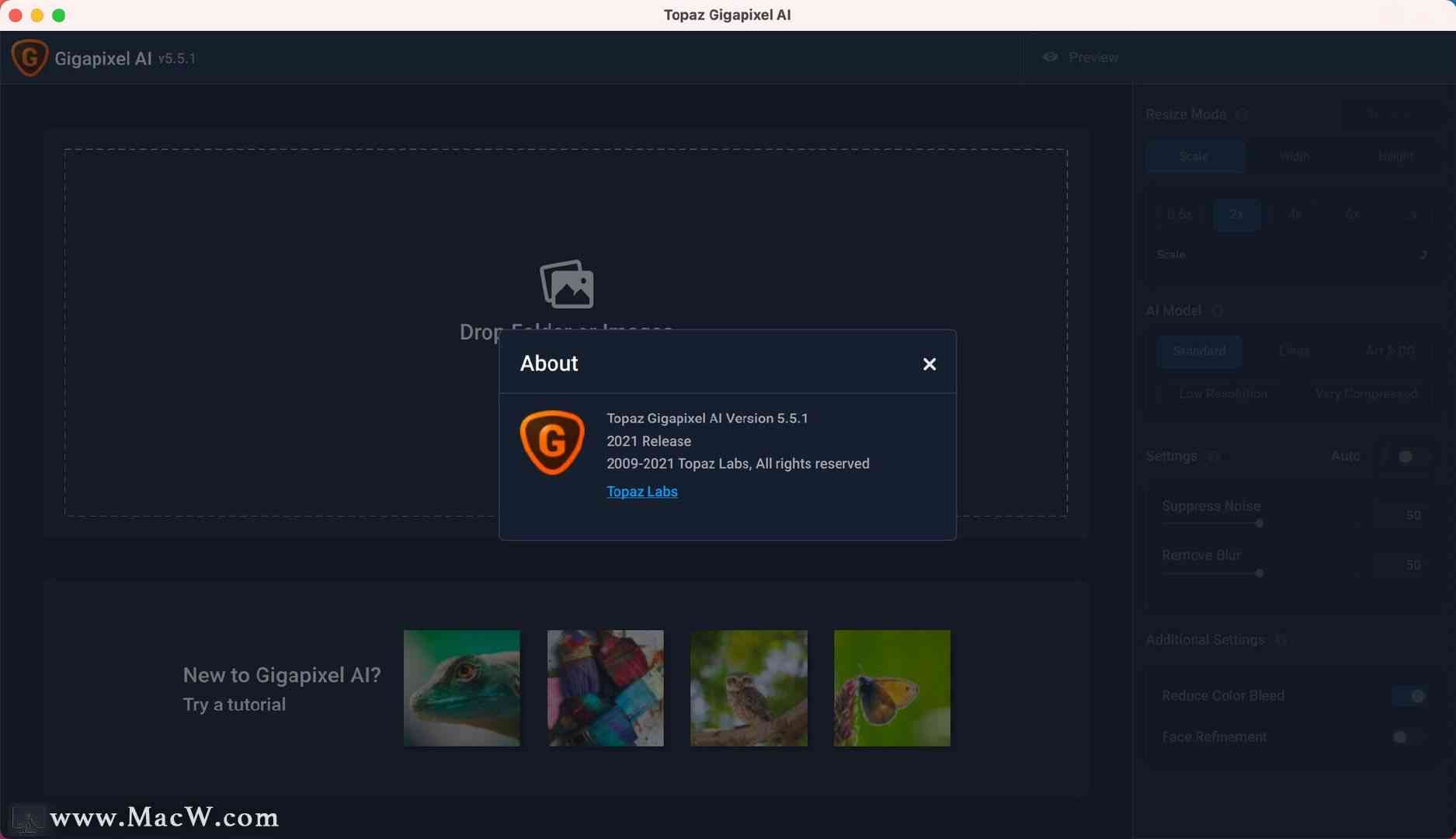Click the macOS yellow minimize button

37,15
